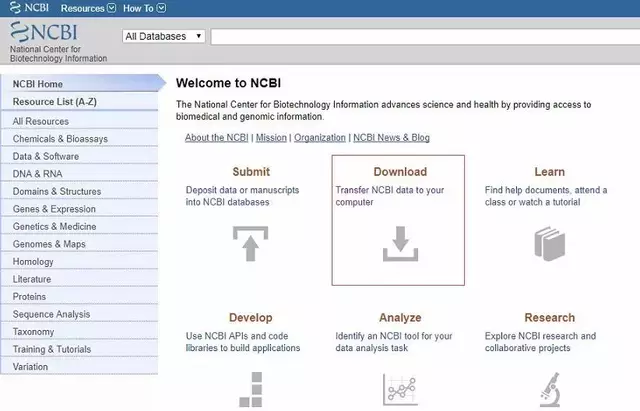Click the Submit heading

[x=251, y=172]
